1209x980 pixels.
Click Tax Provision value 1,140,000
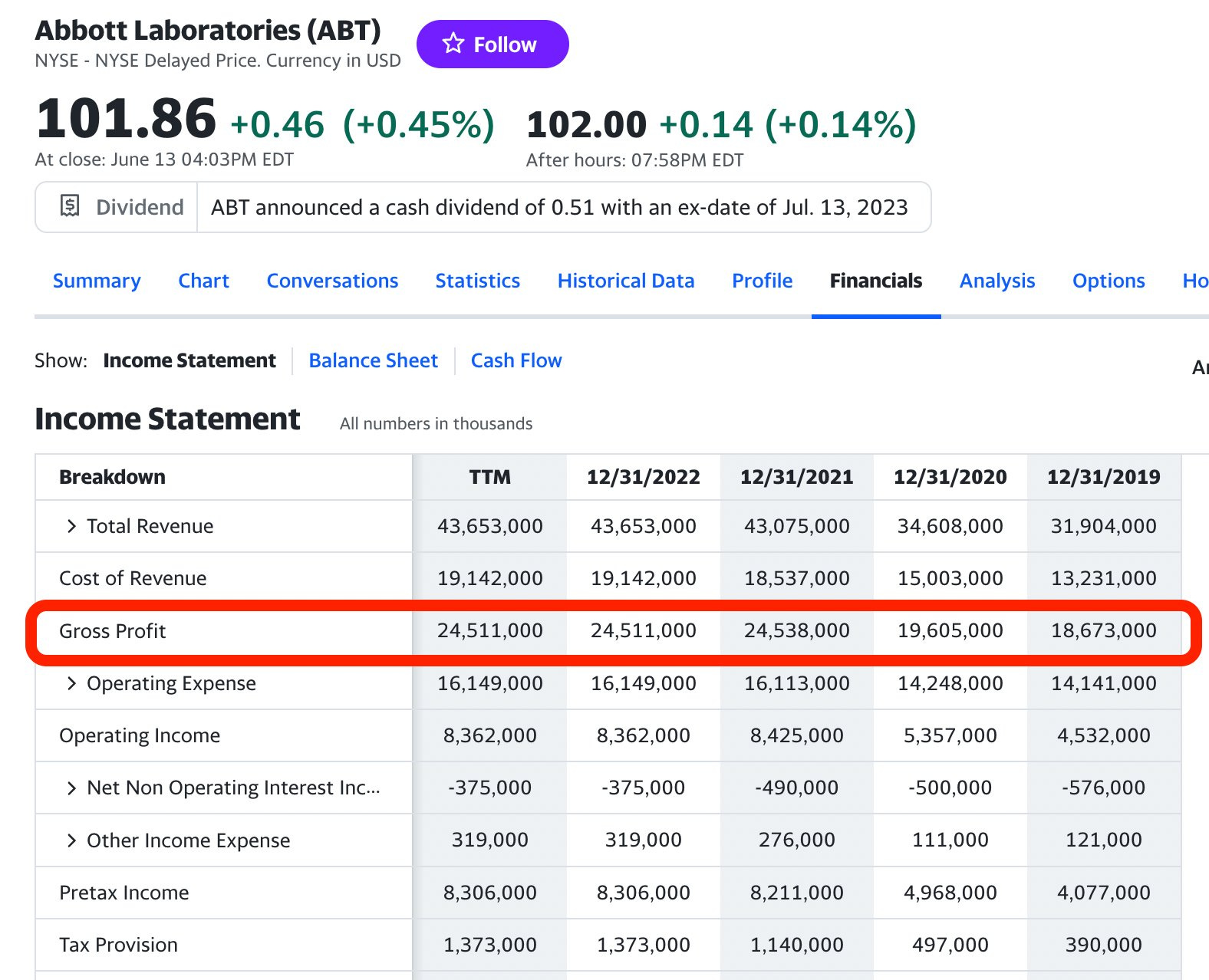[x=796, y=945]
